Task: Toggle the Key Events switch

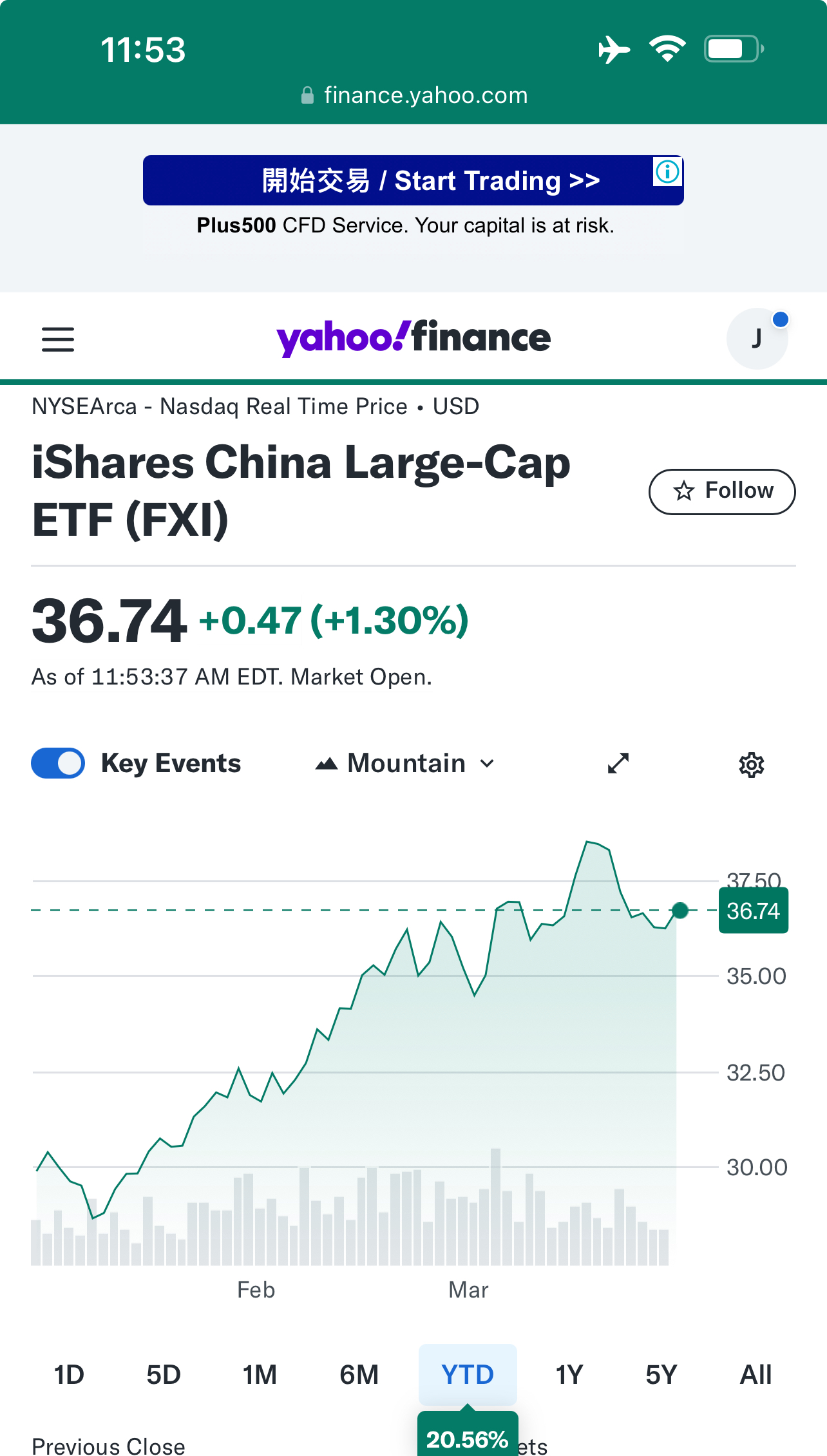Action: [58, 764]
